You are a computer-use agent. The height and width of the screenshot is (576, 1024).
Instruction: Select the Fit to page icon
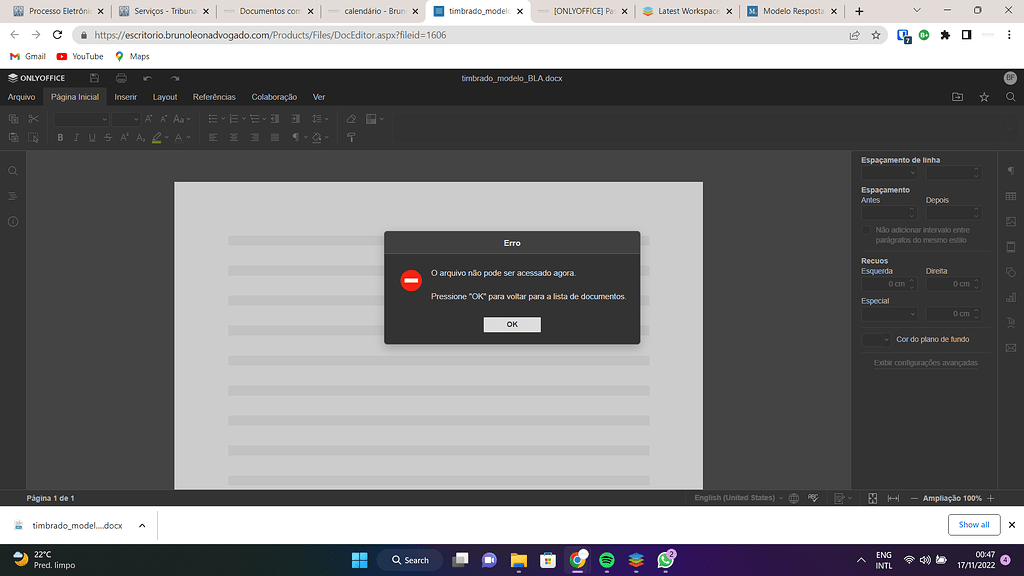click(873, 497)
